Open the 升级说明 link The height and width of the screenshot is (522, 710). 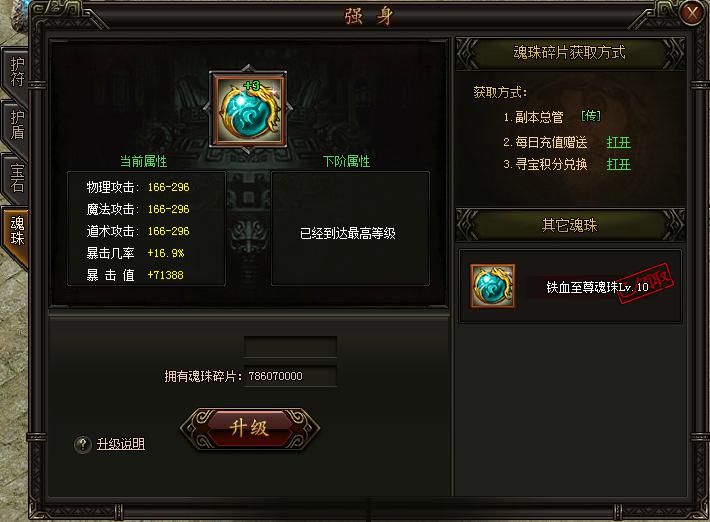click(120, 444)
